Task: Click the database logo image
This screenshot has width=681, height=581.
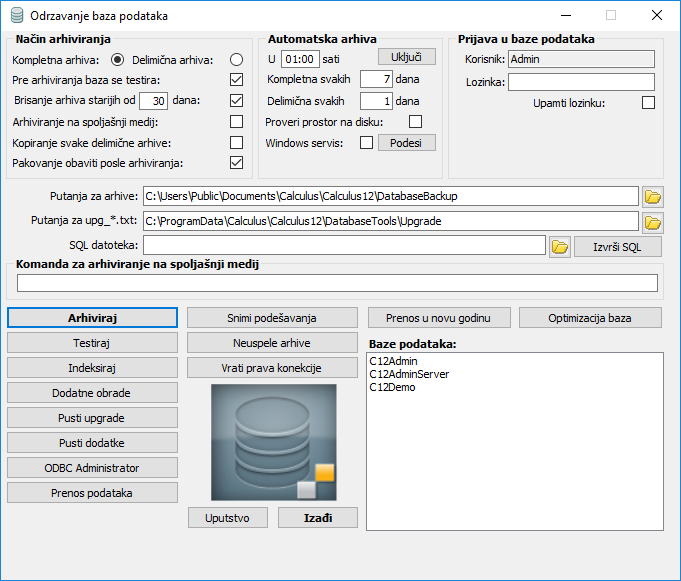Action: point(273,441)
